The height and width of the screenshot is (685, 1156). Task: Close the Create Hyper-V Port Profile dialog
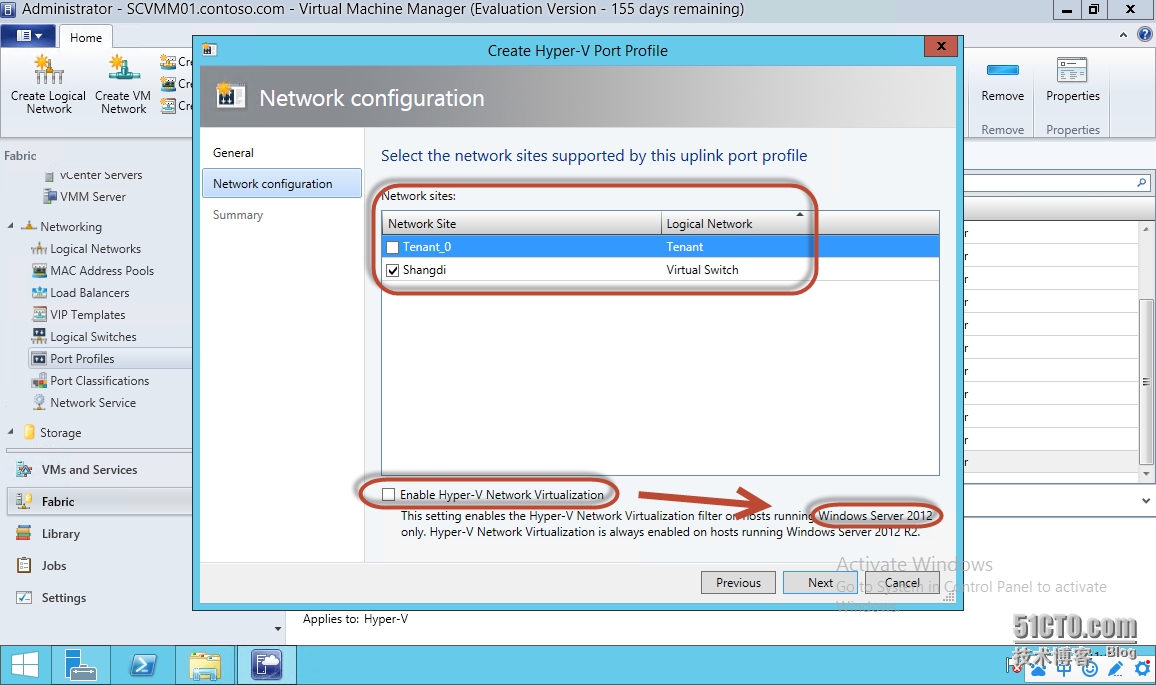point(941,46)
